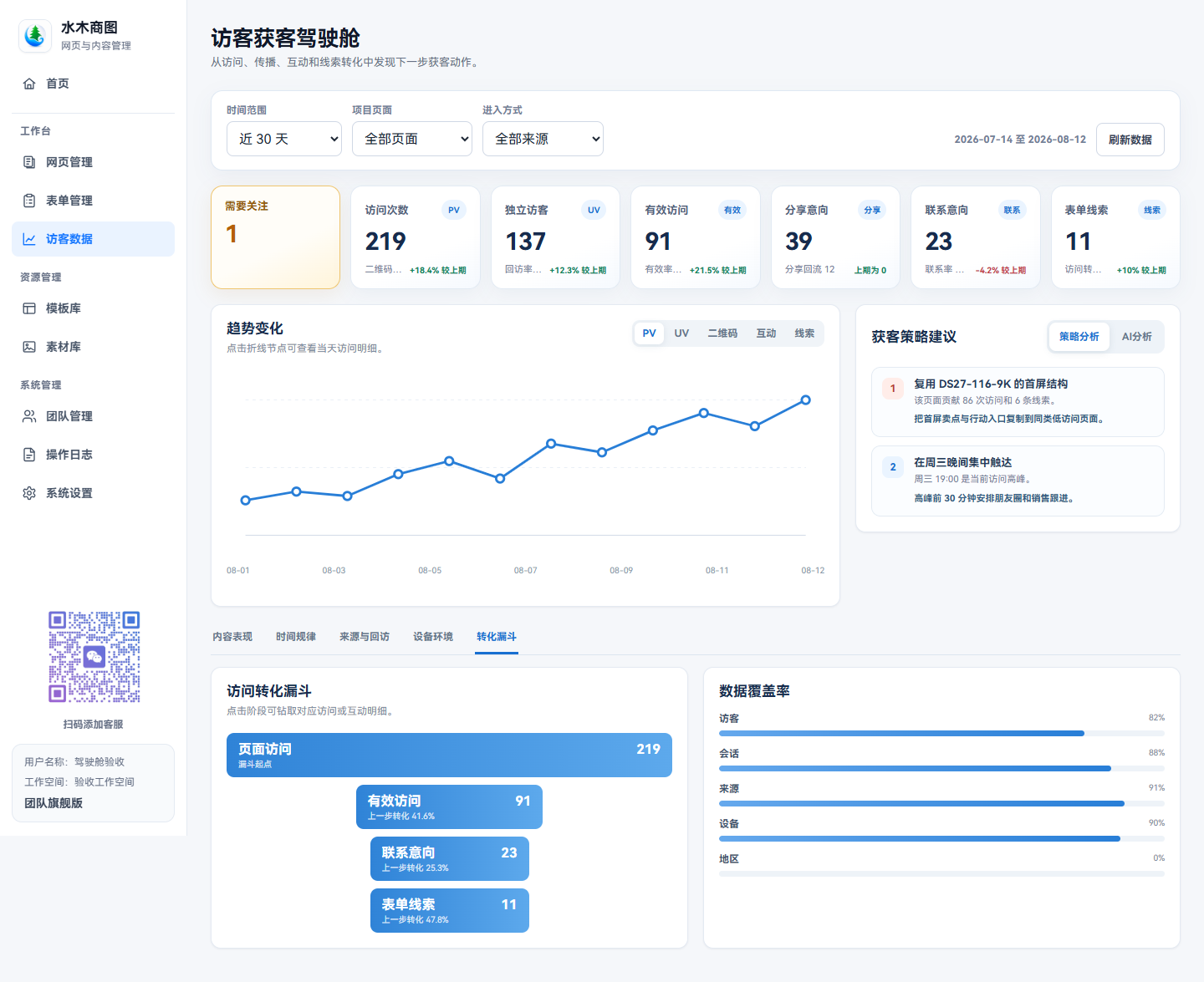The width and height of the screenshot is (1204, 982).
Task: Open the 进入方式 dropdown 全部来源
Action: [x=543, y=139]
